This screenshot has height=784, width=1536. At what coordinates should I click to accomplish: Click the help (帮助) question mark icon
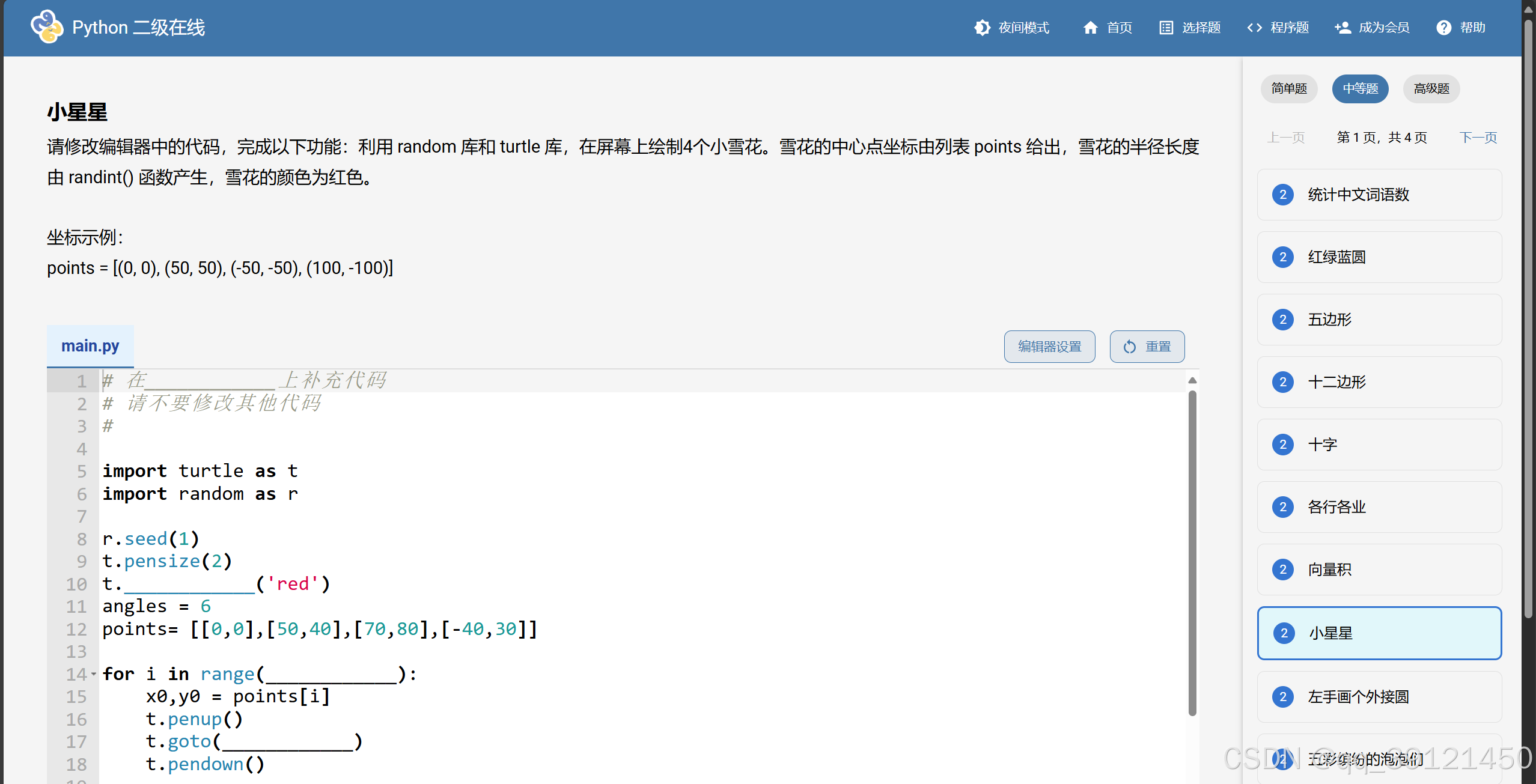point(1443,28)
